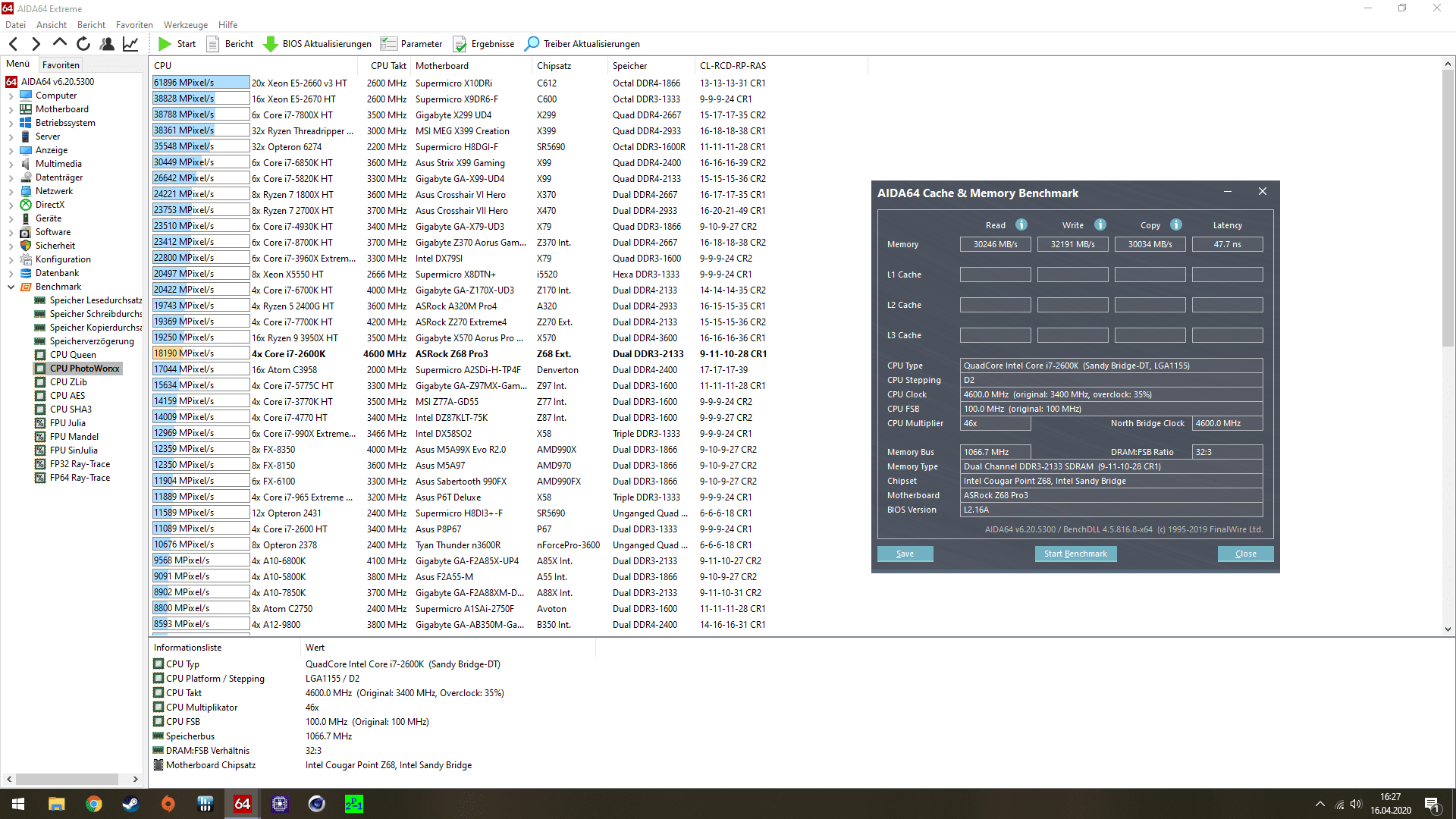This screenshot has width=1456, height=819.
Task: Switch to the Favoriten sidebar tab
Action: (x=61, y=65)
